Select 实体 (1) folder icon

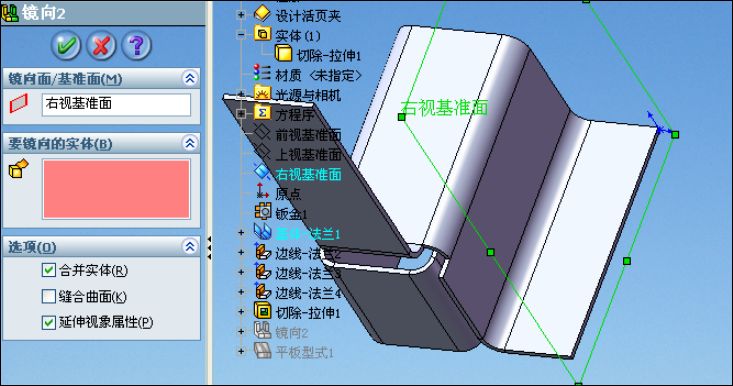262,34
